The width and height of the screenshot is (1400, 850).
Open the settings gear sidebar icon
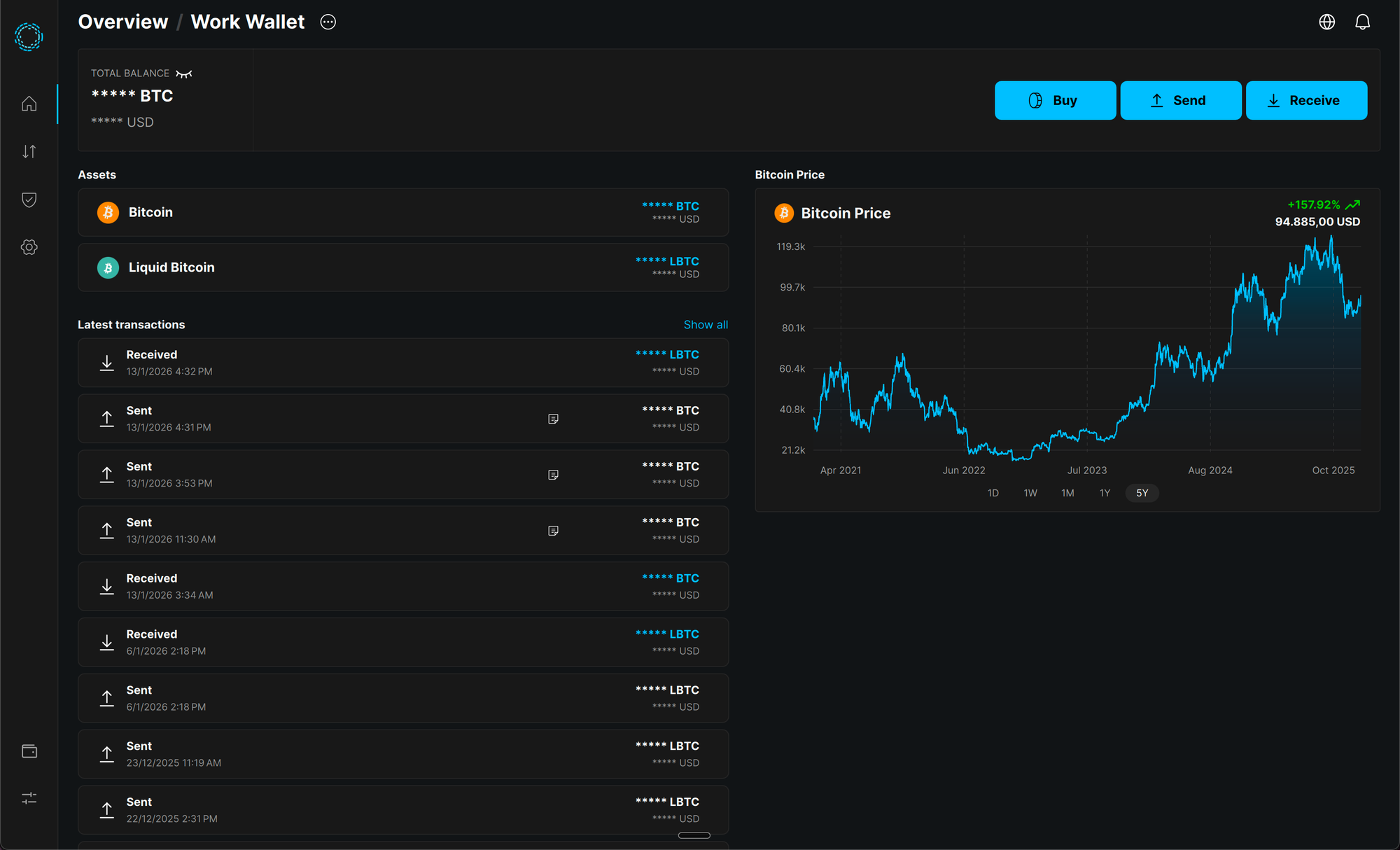(x=29, y=247)
